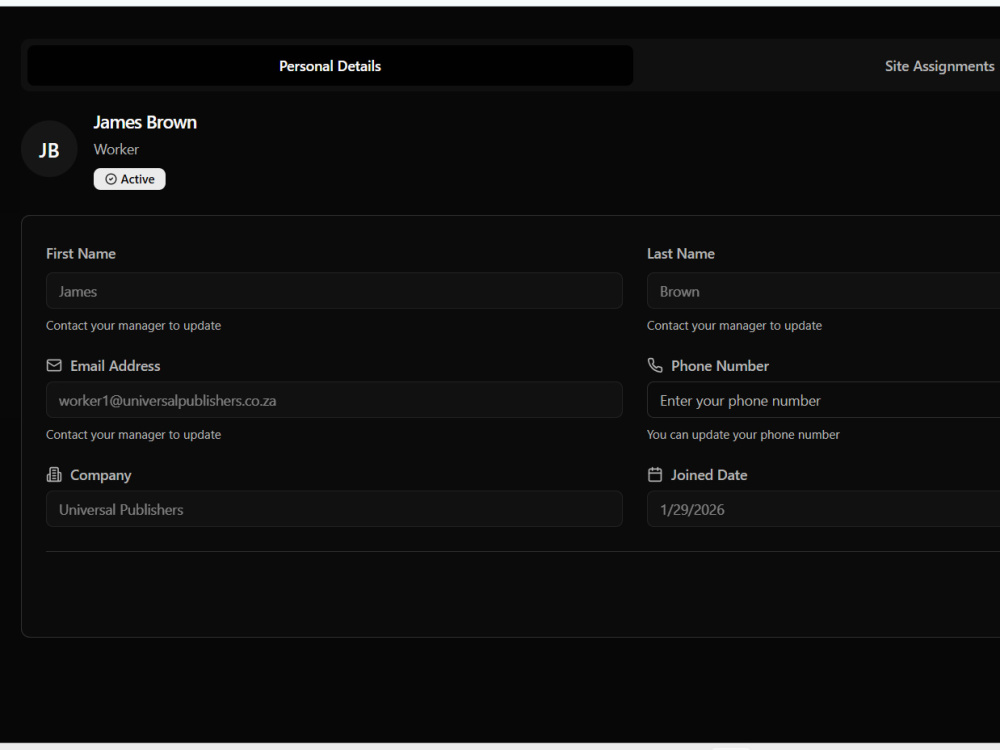The image size is (1000, 750).
Task: Click the First Name label
Action: point(80,254)
